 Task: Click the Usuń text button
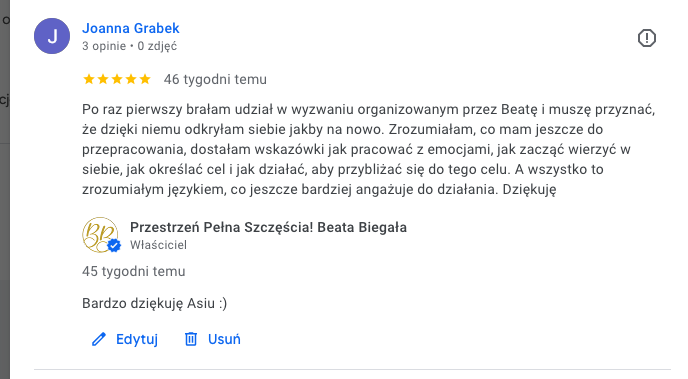pyautogui.click(x=224, y=339)
